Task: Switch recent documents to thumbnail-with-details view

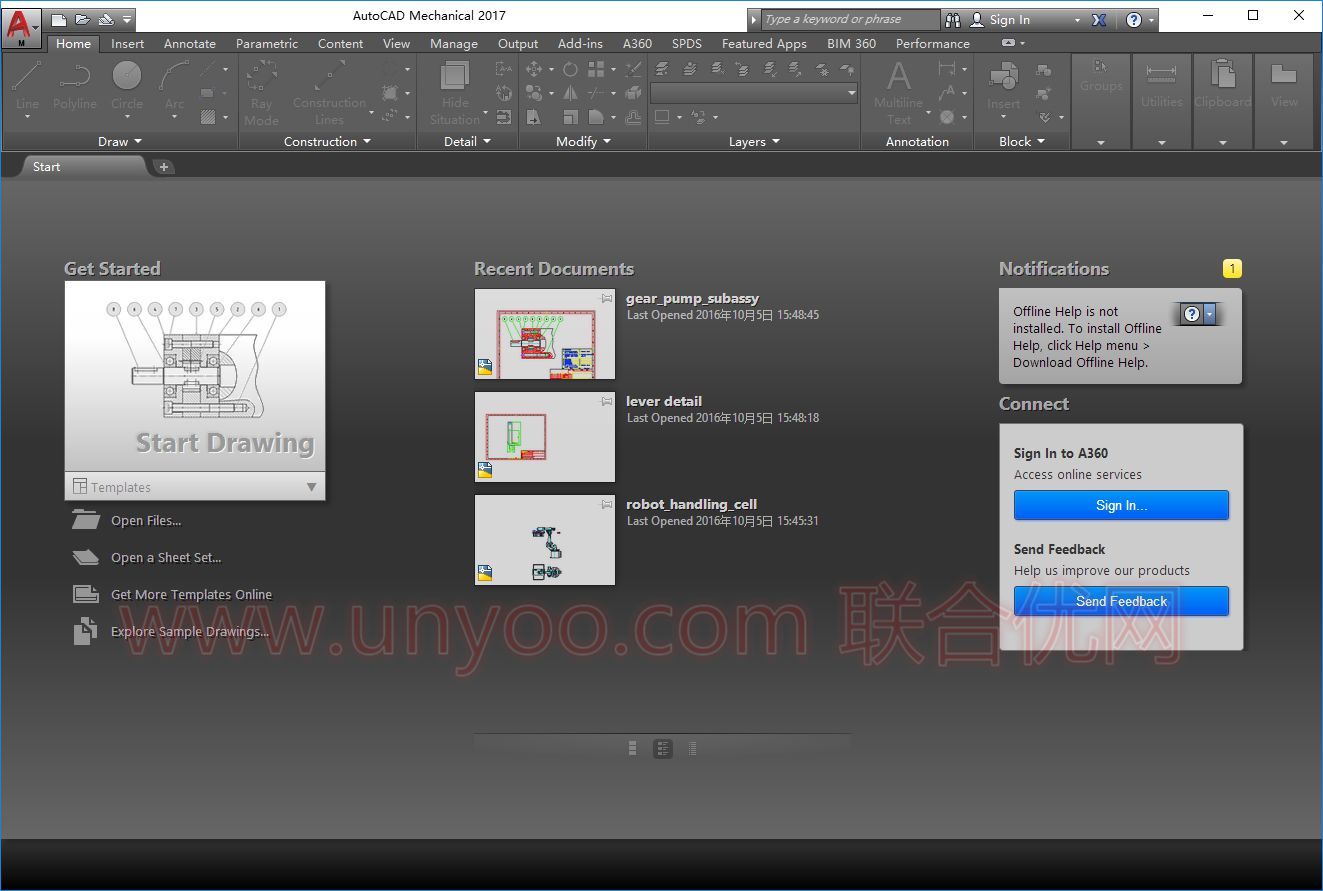Action: (663, 748)
